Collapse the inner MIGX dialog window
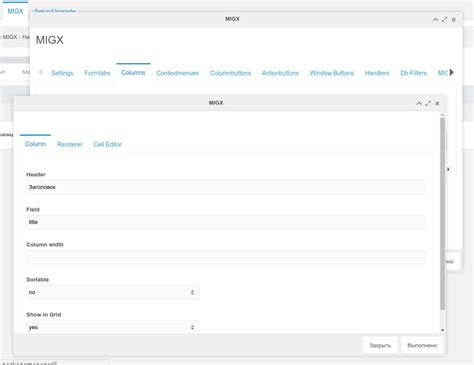This screenshot has height=365, width=474. click(x=419, y=103)
